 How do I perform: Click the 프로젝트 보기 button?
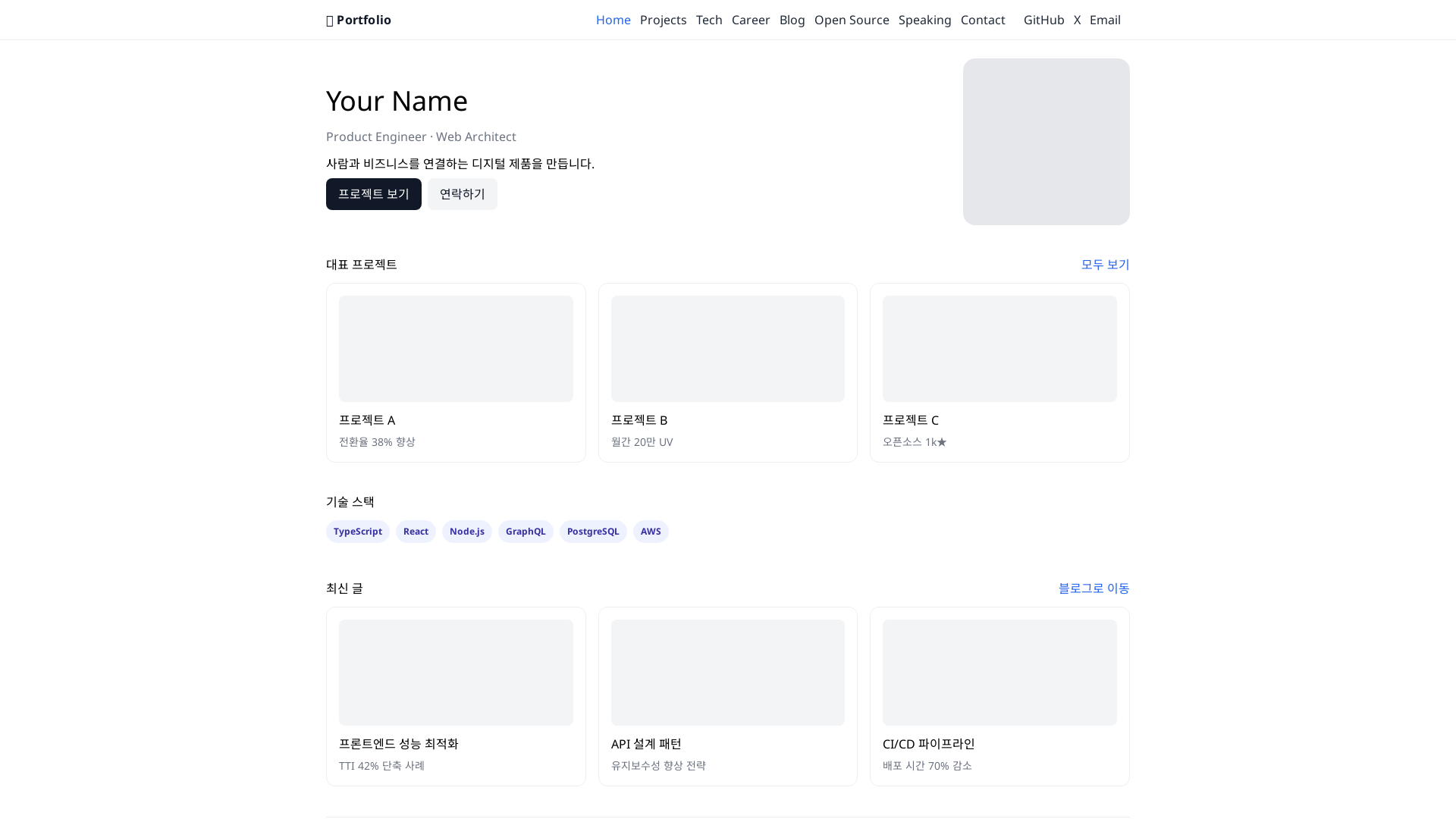[373, 194]
